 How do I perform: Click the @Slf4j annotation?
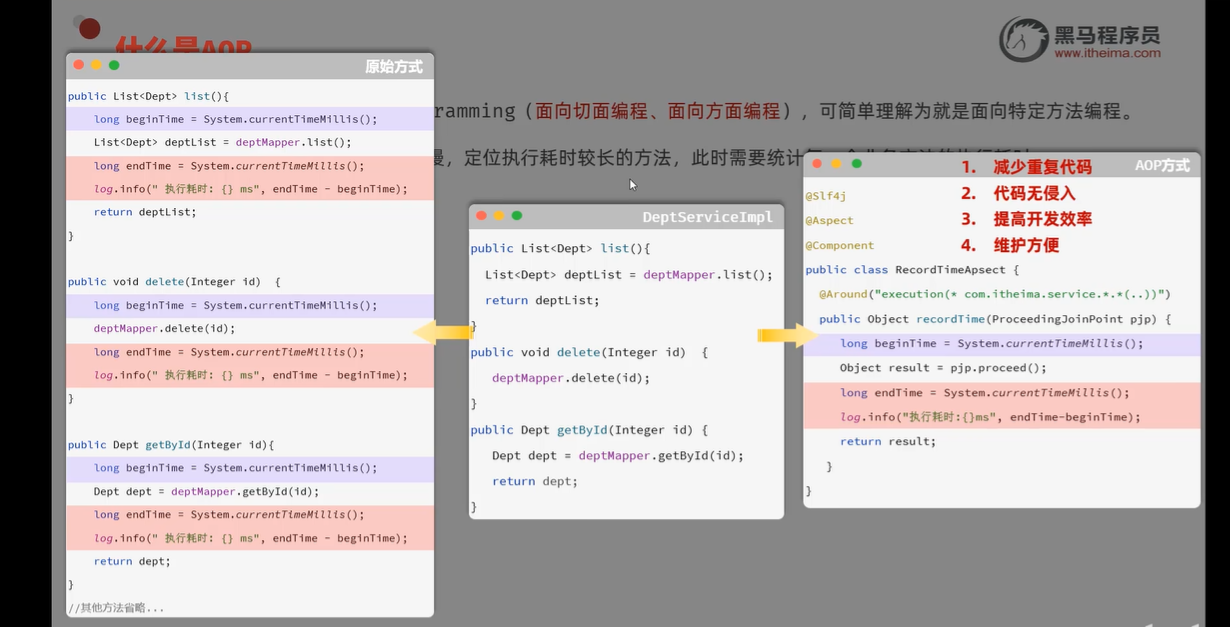[826, 196]
